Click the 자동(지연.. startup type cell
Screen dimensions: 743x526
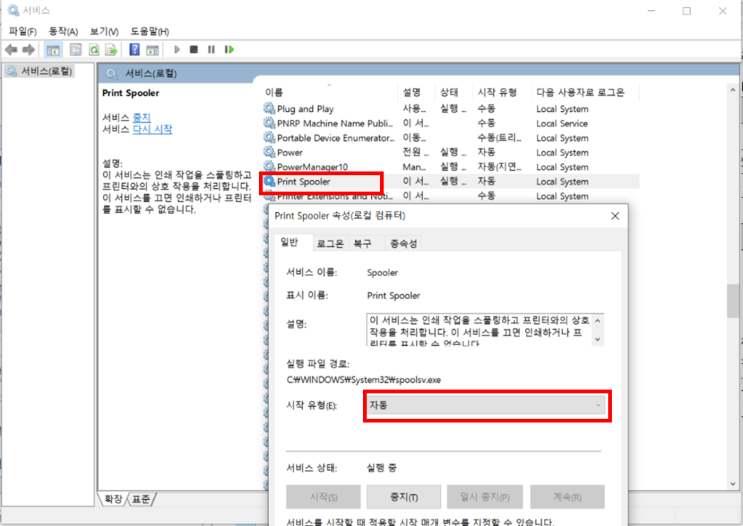pyautogui.click(x=499, y=167)
